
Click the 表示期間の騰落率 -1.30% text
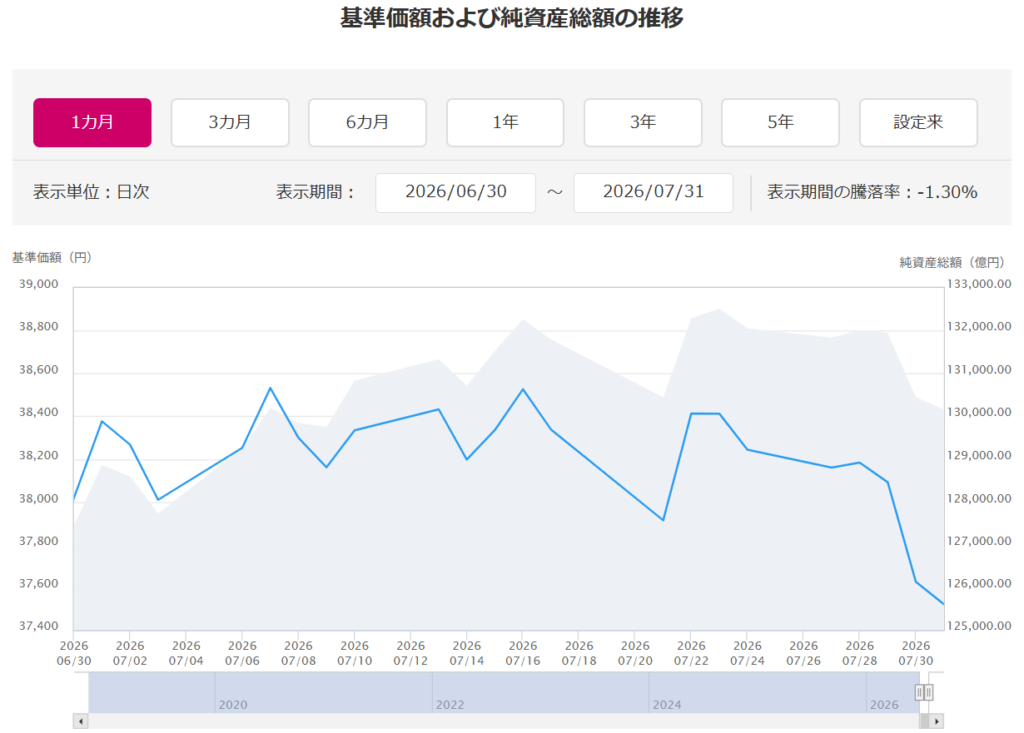coord(872,192)
